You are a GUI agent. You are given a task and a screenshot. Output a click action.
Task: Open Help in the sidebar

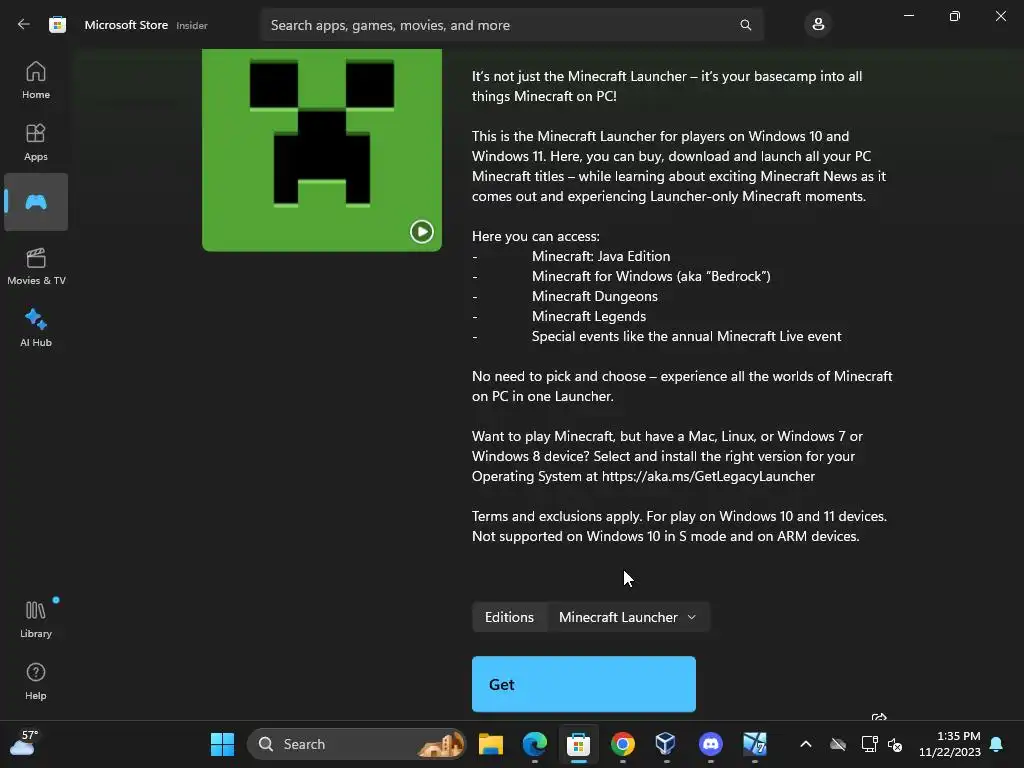pyautogui.click(x=36, y=681)
